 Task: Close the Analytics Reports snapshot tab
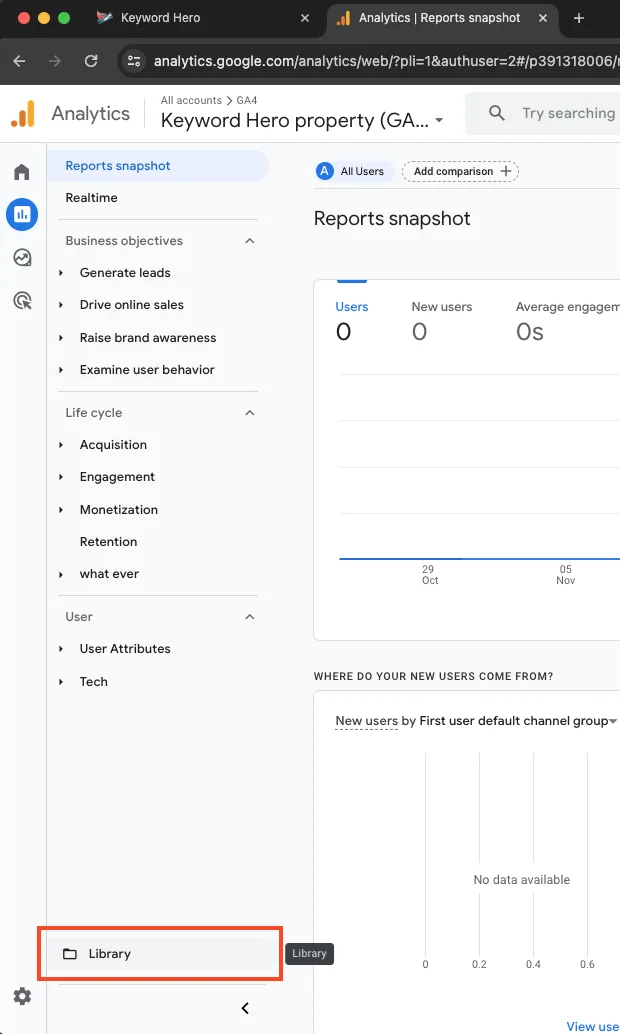point(543,18)
